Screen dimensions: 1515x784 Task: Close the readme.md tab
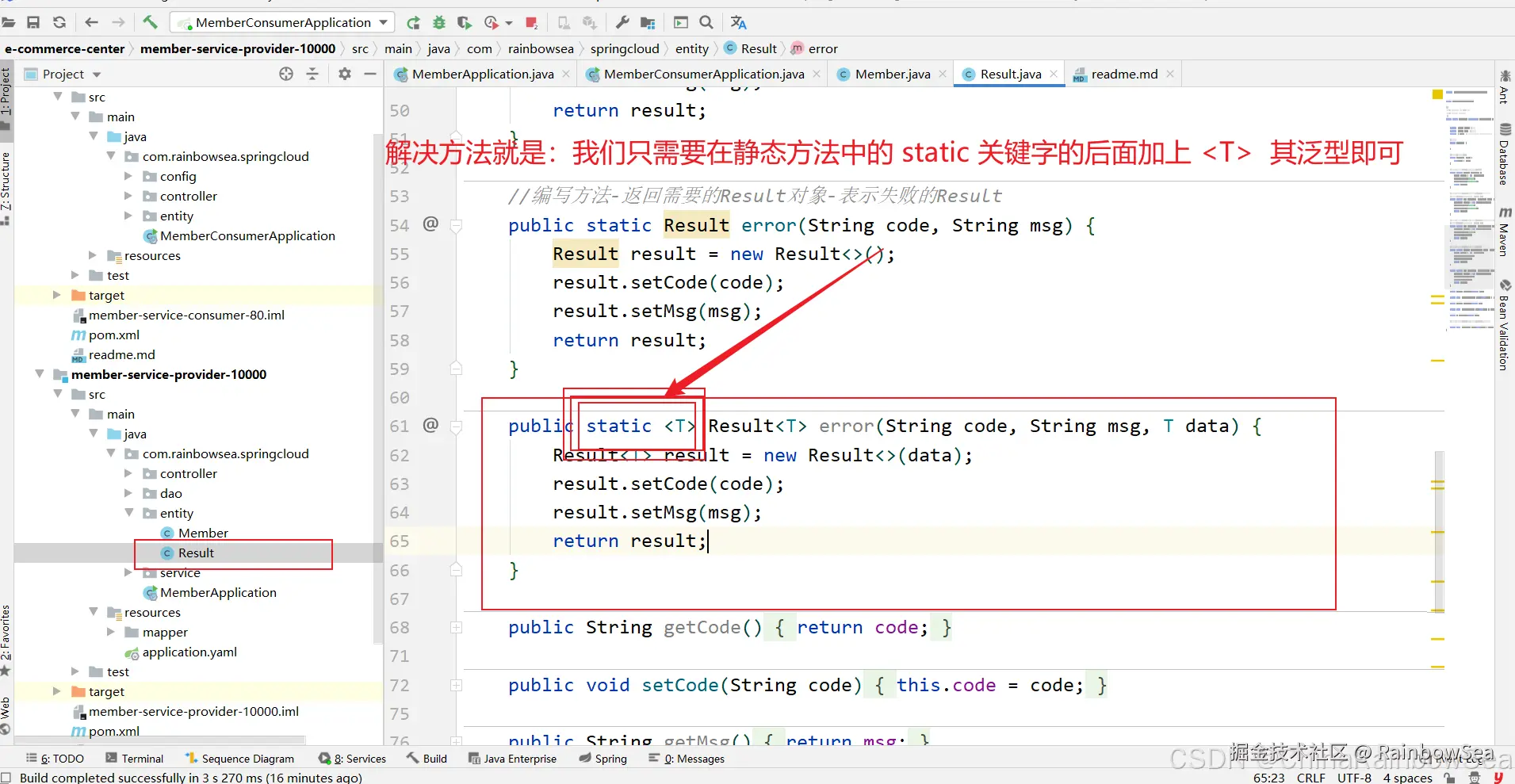(1170, 74)
